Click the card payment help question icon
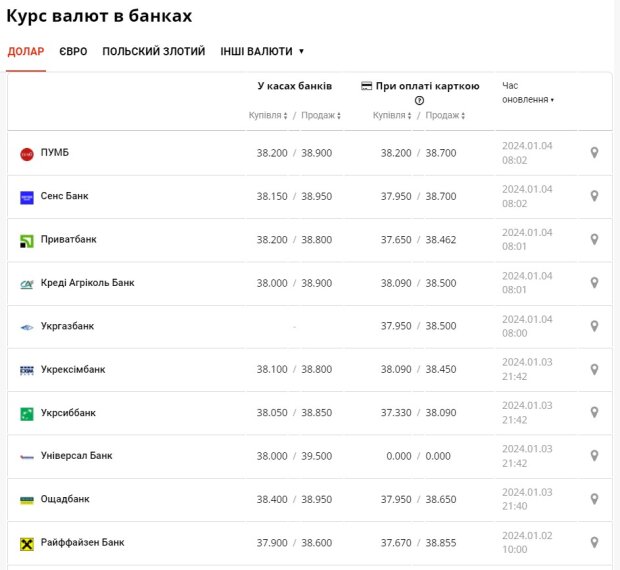620x570 pixels. coord(419,101)
